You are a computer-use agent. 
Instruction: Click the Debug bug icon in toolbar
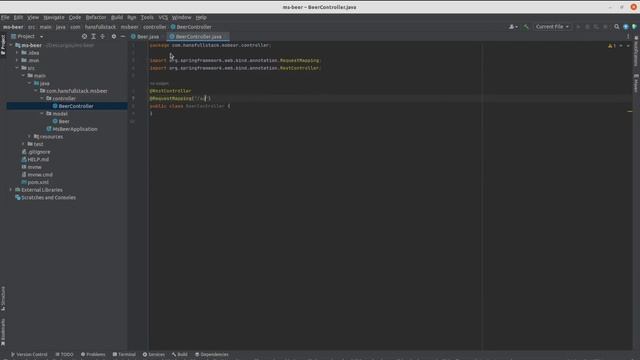pos(587,27)
